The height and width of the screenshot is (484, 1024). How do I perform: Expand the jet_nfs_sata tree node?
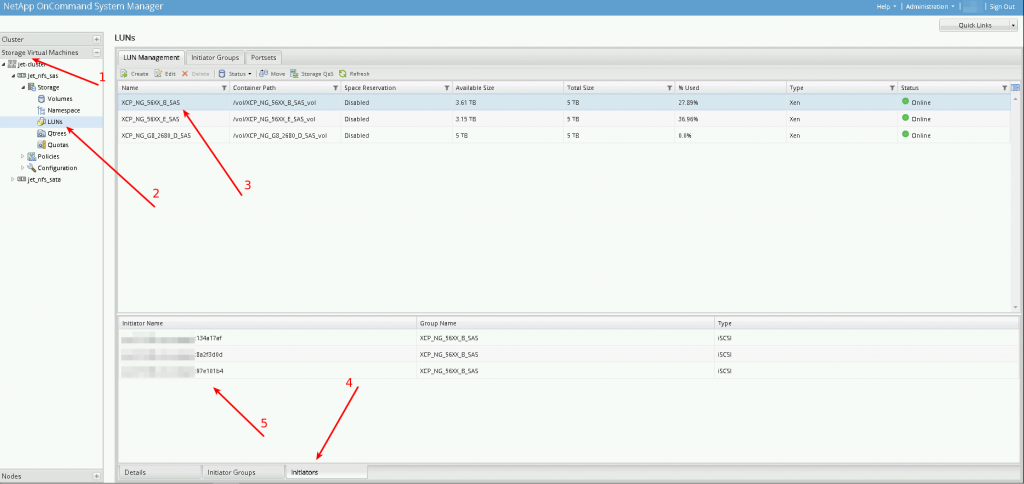coord(13,179)
